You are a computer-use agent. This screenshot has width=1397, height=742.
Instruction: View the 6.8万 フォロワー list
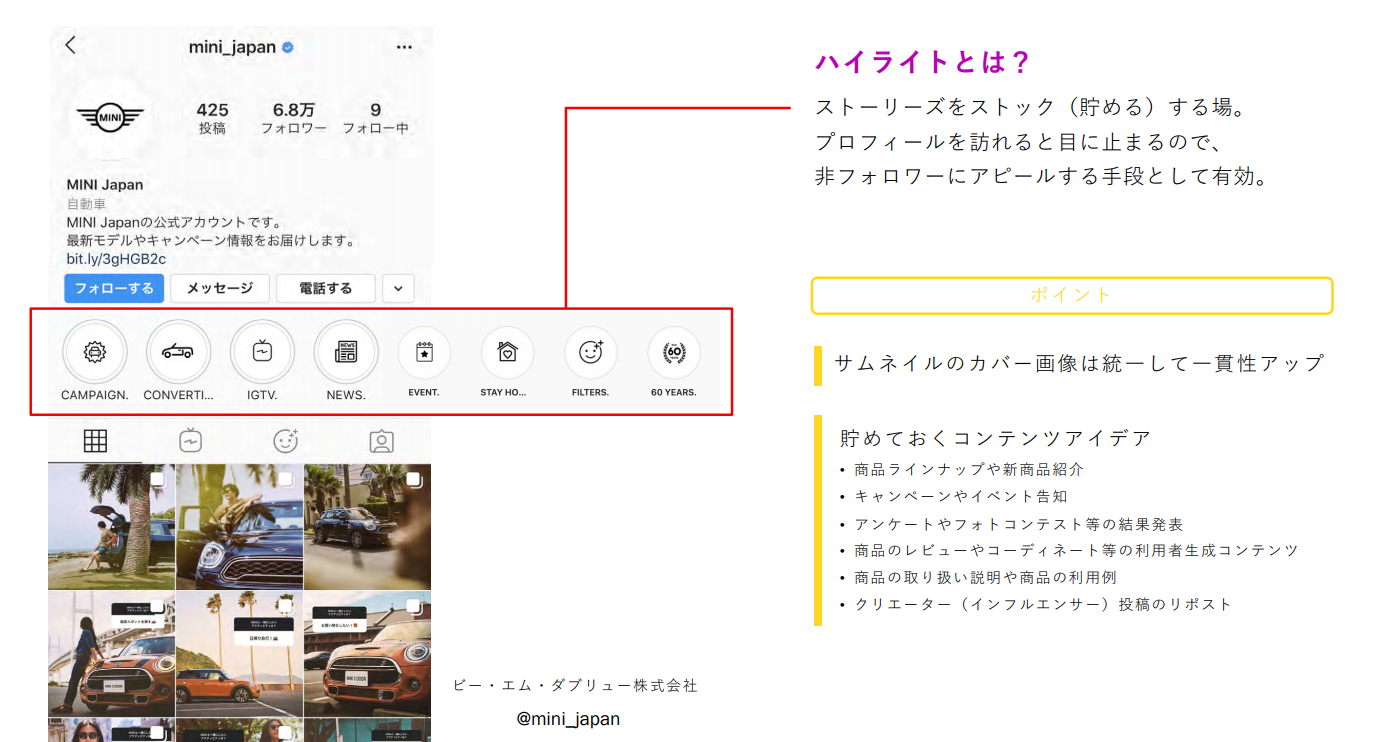294,118
